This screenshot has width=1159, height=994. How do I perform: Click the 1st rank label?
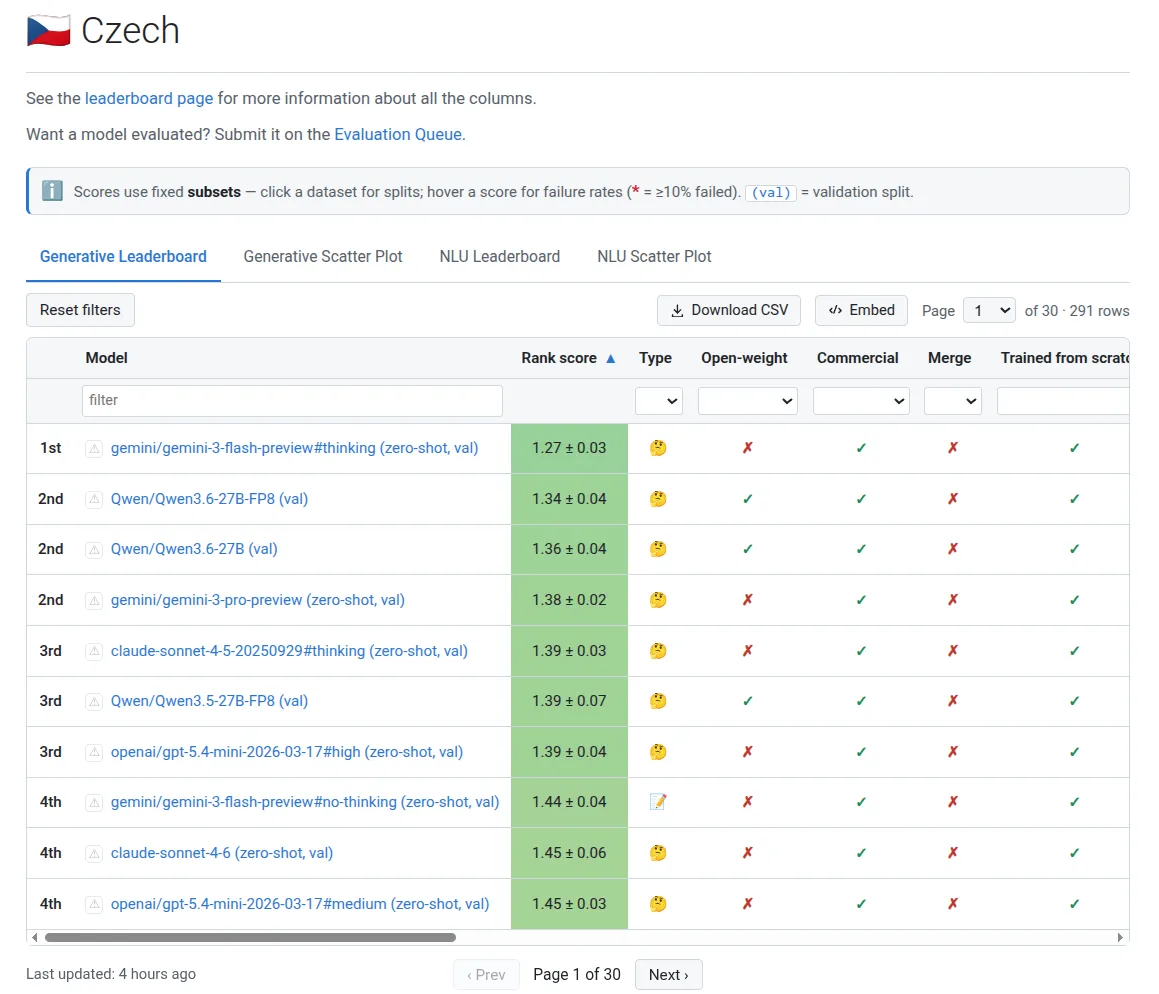coord(50,448)
